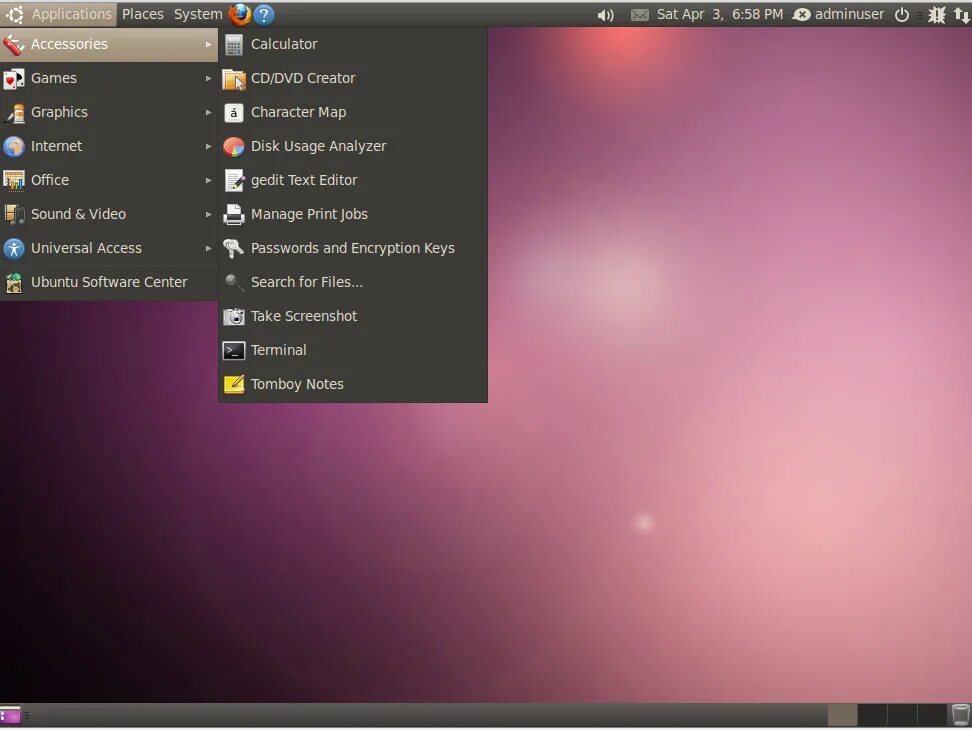The width and height of the screenshot is (972, 730).
Task: Click the volume speaker icon in panel
Action: tap(605, 15)
